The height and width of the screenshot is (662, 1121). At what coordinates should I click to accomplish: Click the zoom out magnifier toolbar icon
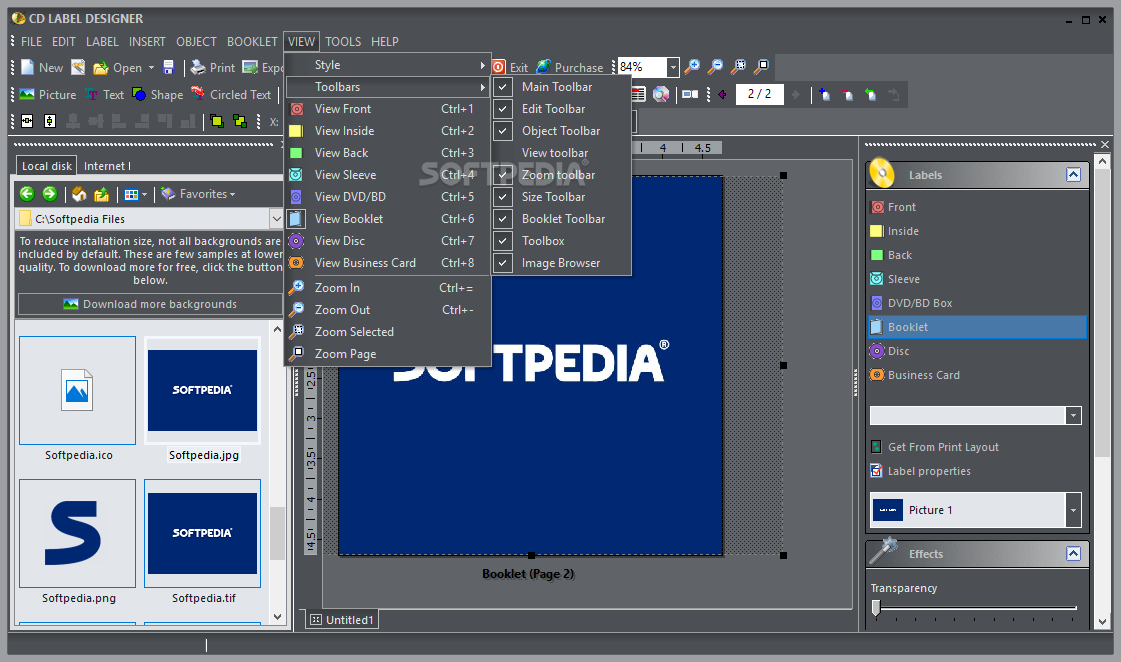click(715, 67)
